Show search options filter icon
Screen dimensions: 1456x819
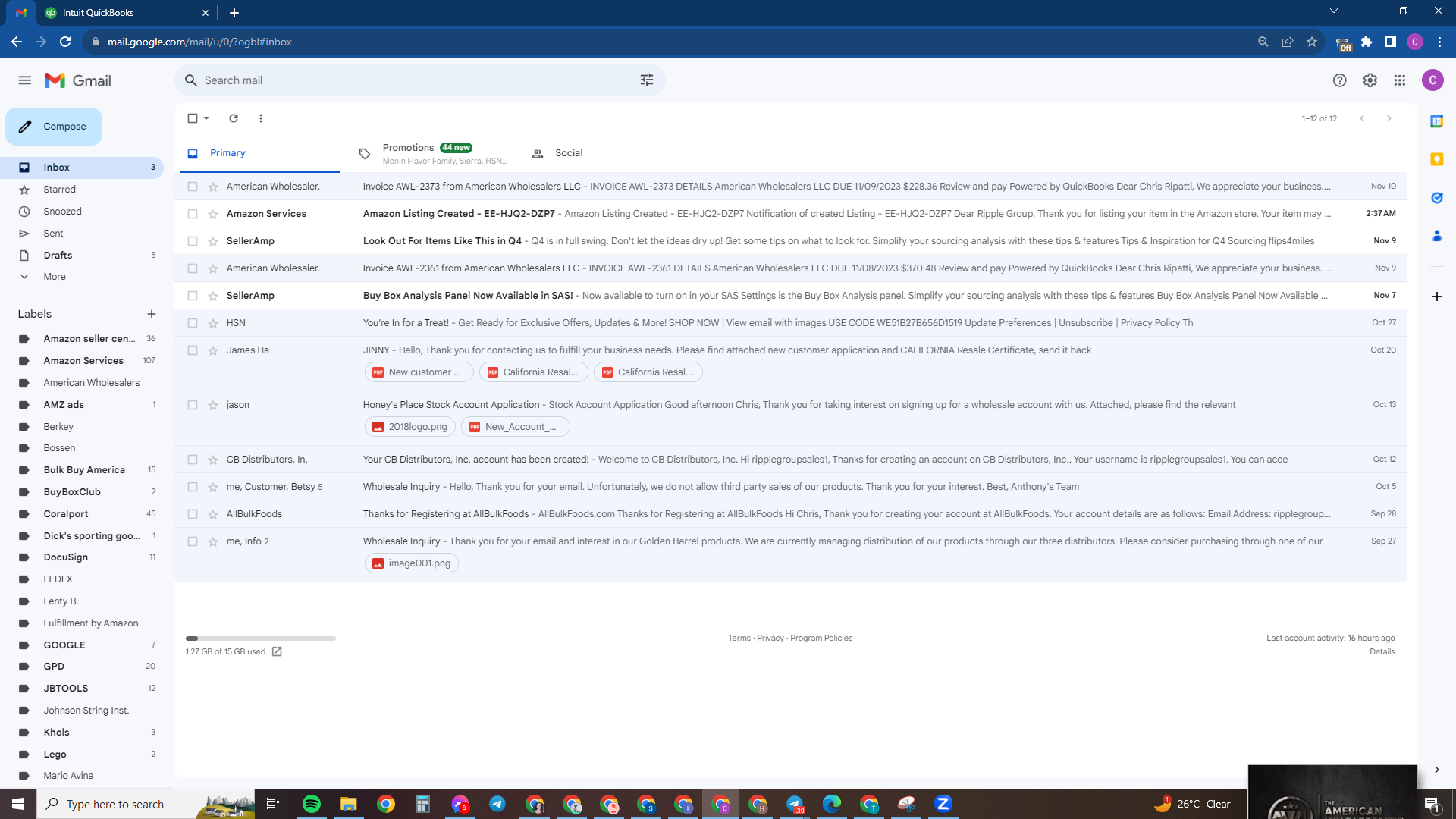point(647,80)
